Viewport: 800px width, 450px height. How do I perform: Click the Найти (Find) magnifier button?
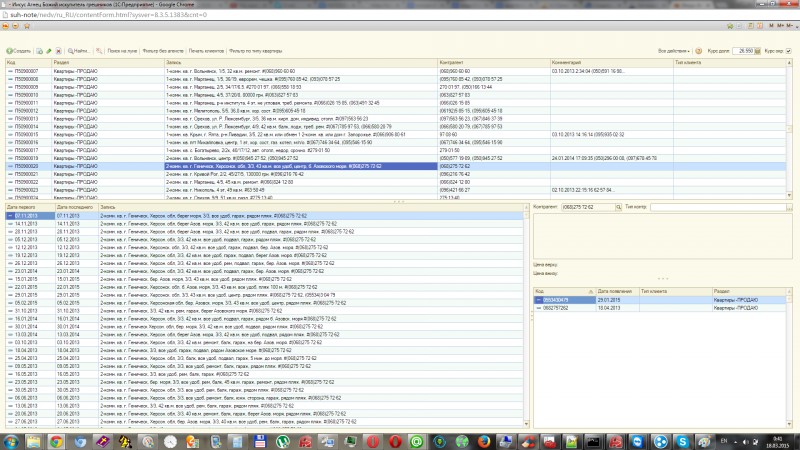(79, 51)
